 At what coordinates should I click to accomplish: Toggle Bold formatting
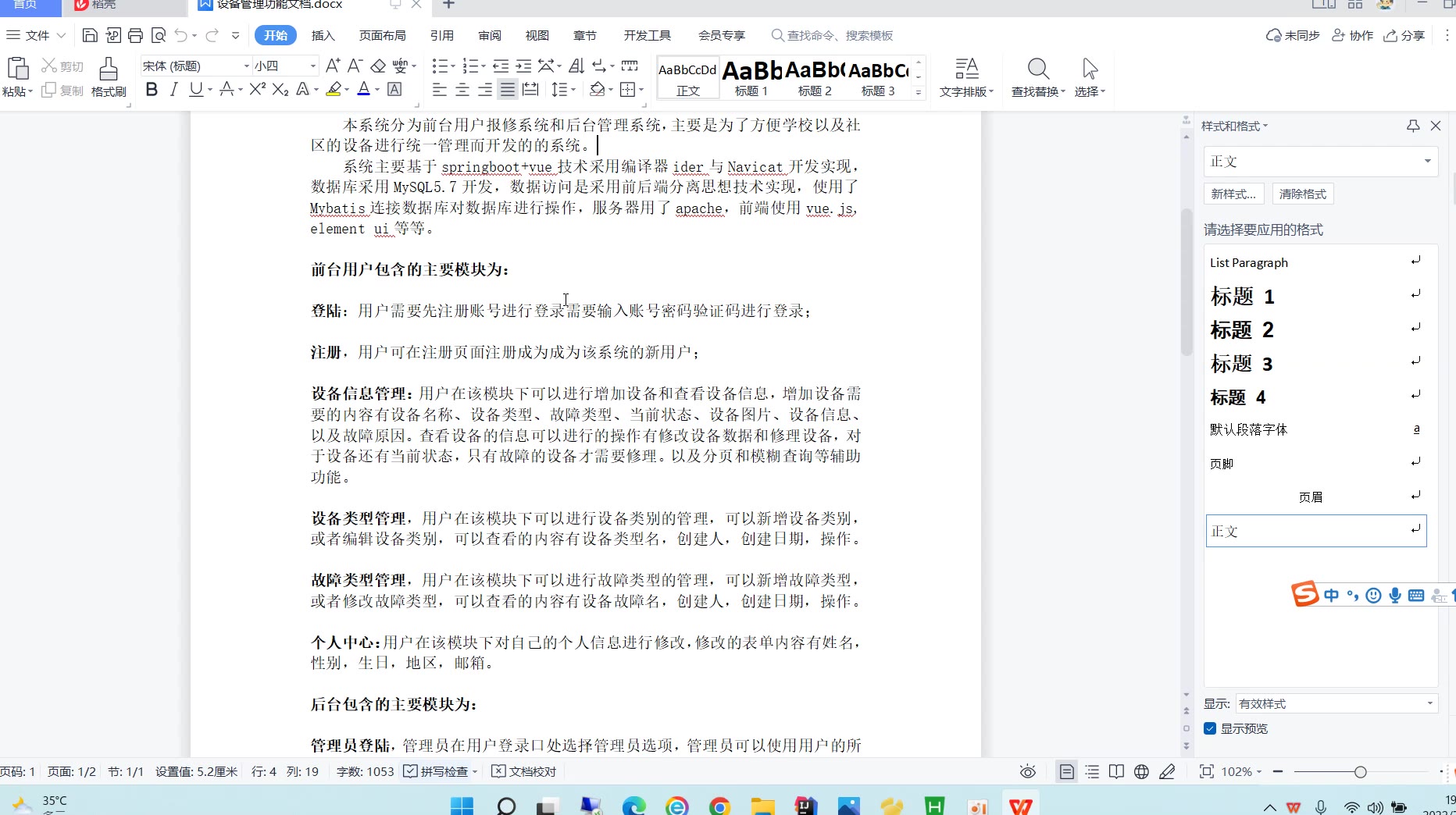click(x=152, y=89)
